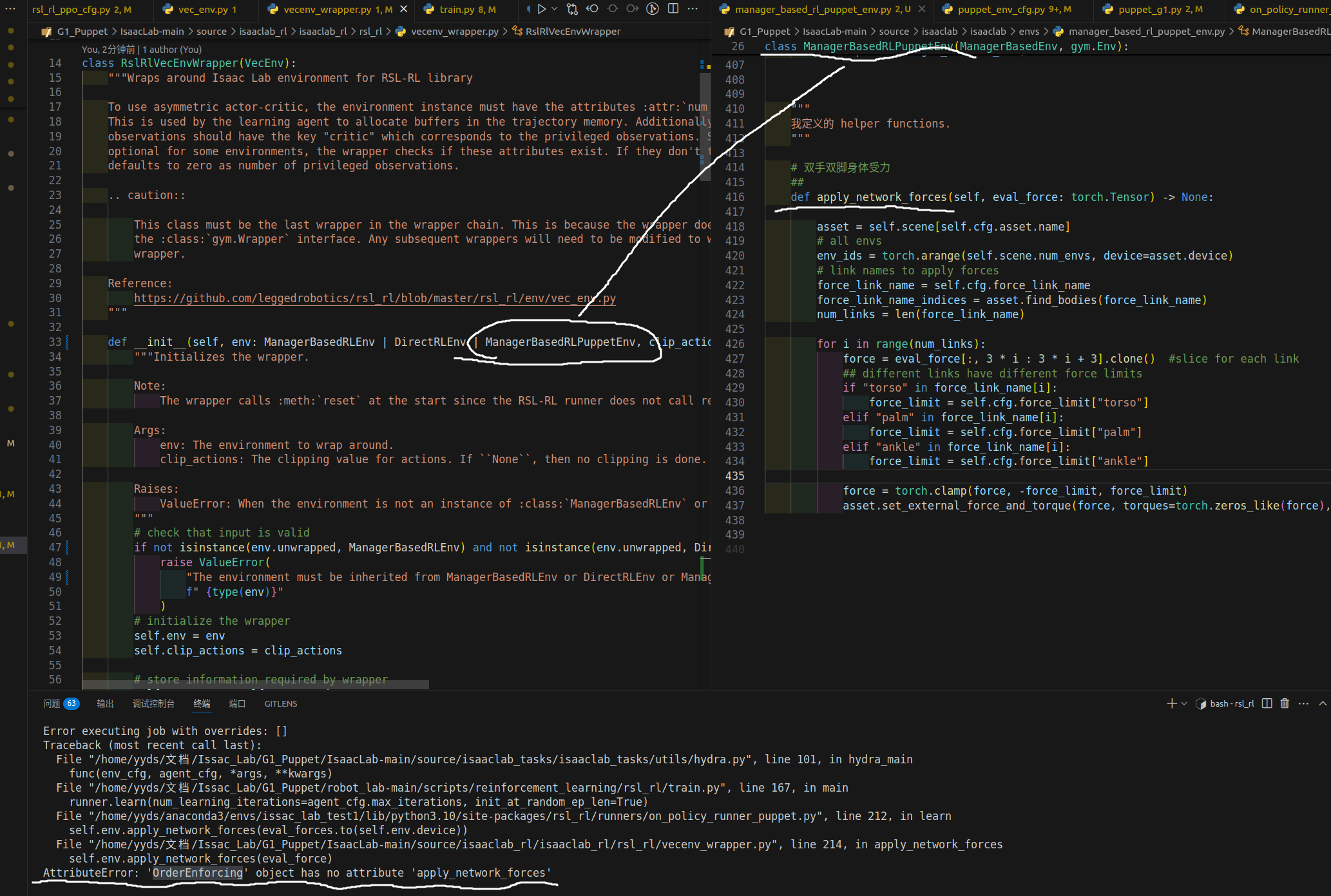This screenshot has width=1331, height=896.
Task: Open run options dropdown next to play
Action: click(x=555, y=9)
